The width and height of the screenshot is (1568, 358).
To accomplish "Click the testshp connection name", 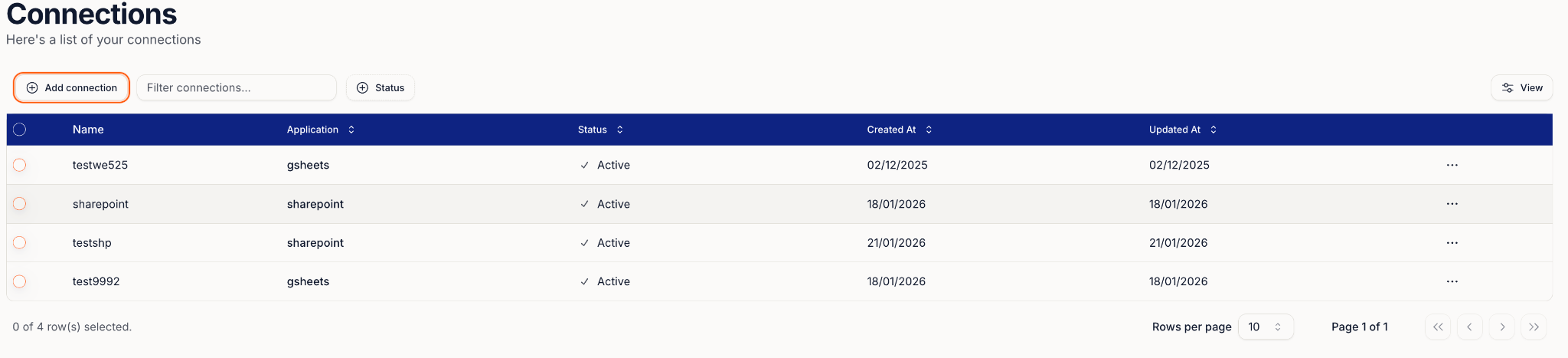I will (92, 243).
